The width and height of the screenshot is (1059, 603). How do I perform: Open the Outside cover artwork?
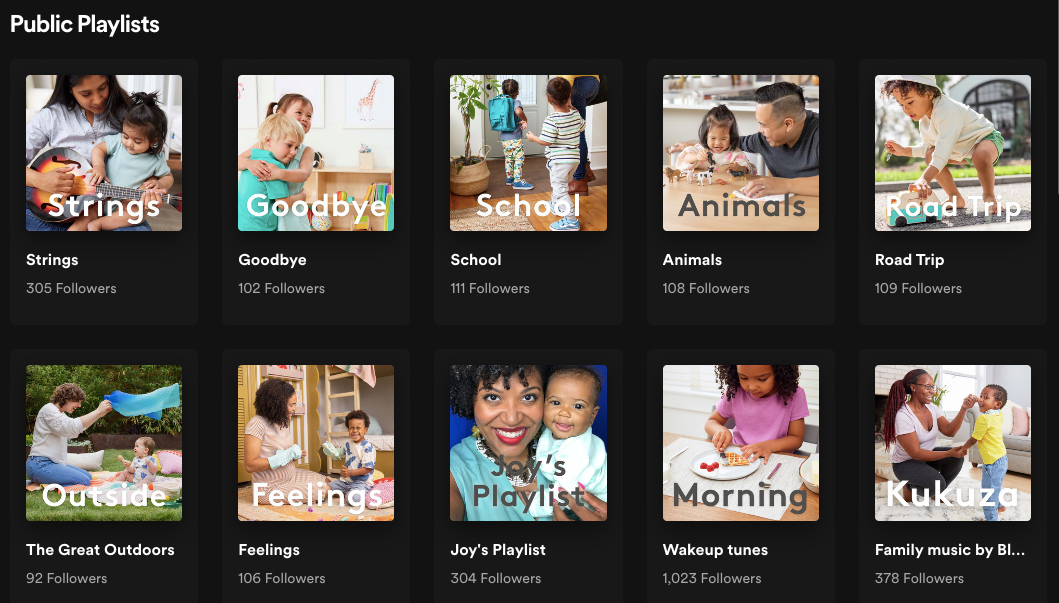[x=104, y=443]
